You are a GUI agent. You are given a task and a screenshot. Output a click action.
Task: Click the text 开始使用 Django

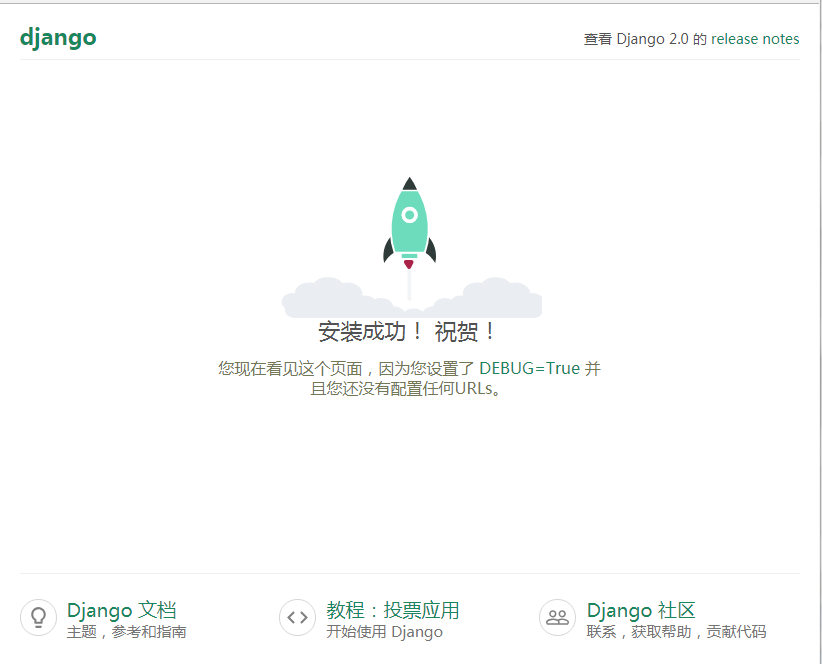click(384, 632)
